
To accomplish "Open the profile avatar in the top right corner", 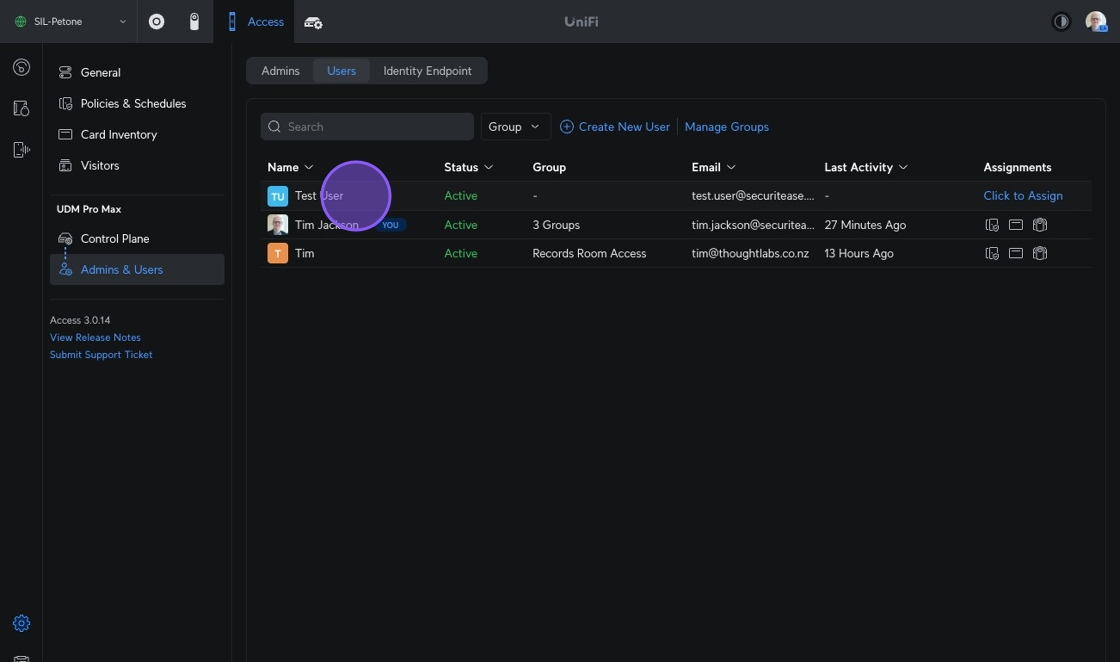I will tap(1095, 22).
